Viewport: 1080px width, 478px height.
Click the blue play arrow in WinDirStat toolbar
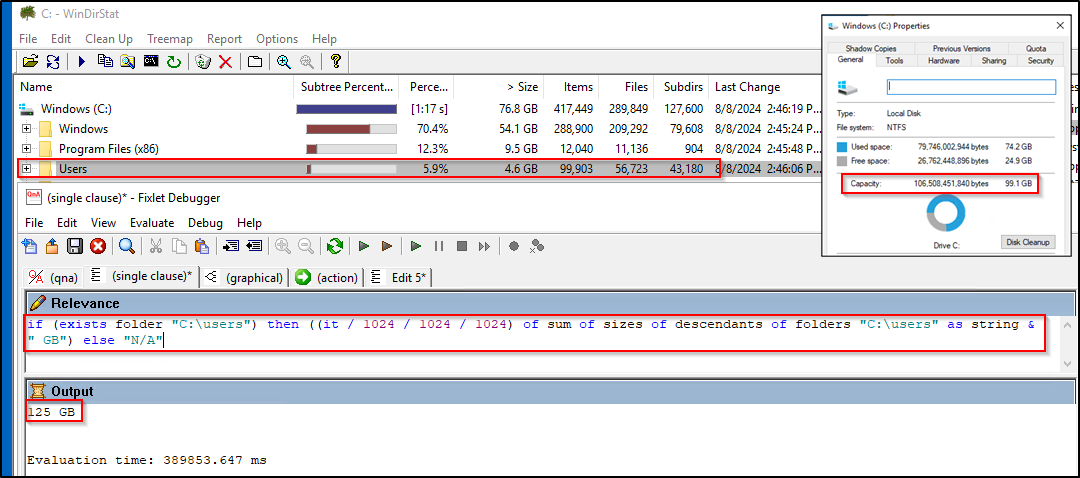click(82, 61)
